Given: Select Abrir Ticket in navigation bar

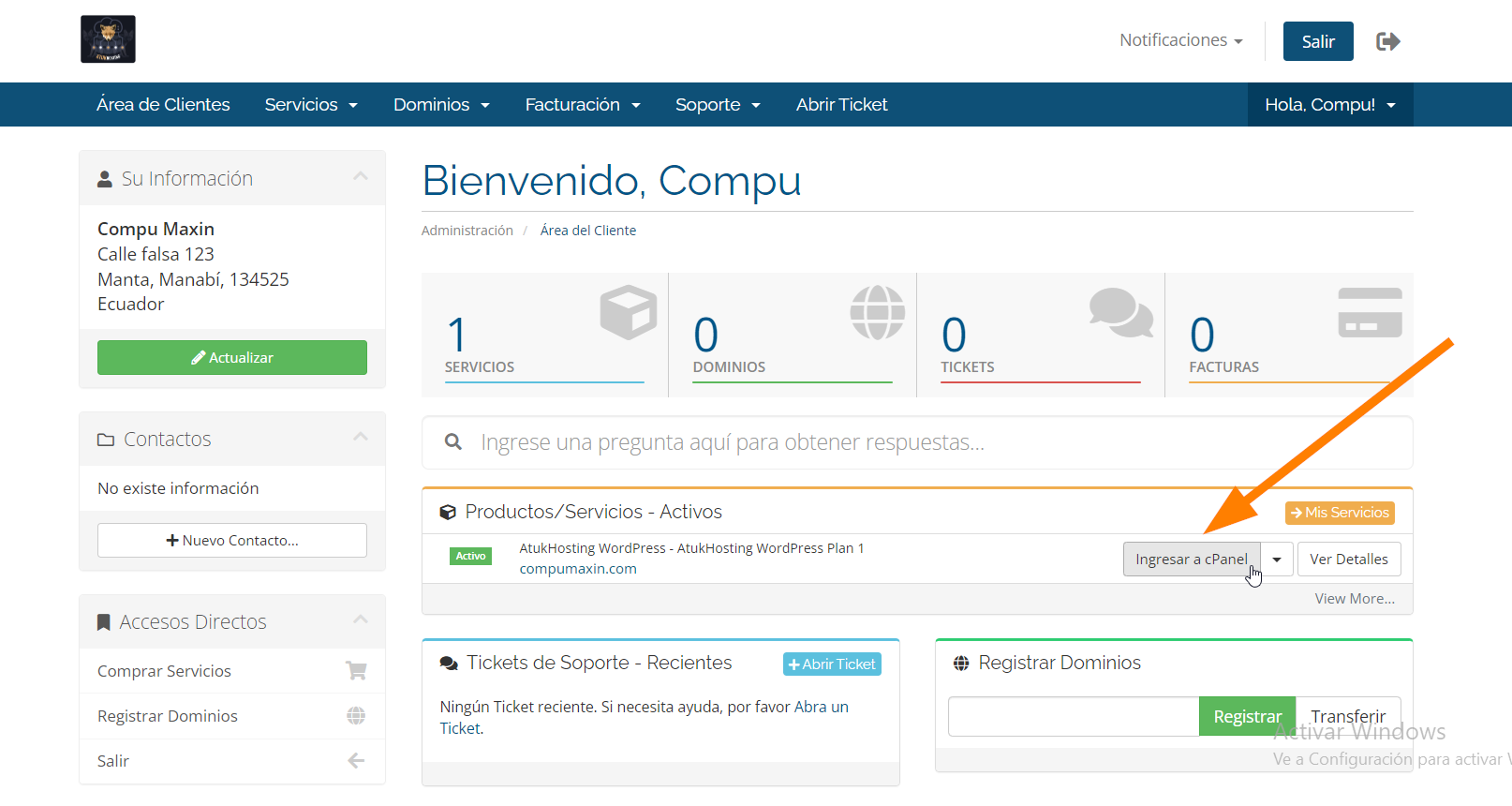Looking at the screenshot, I should click(841, 105).
